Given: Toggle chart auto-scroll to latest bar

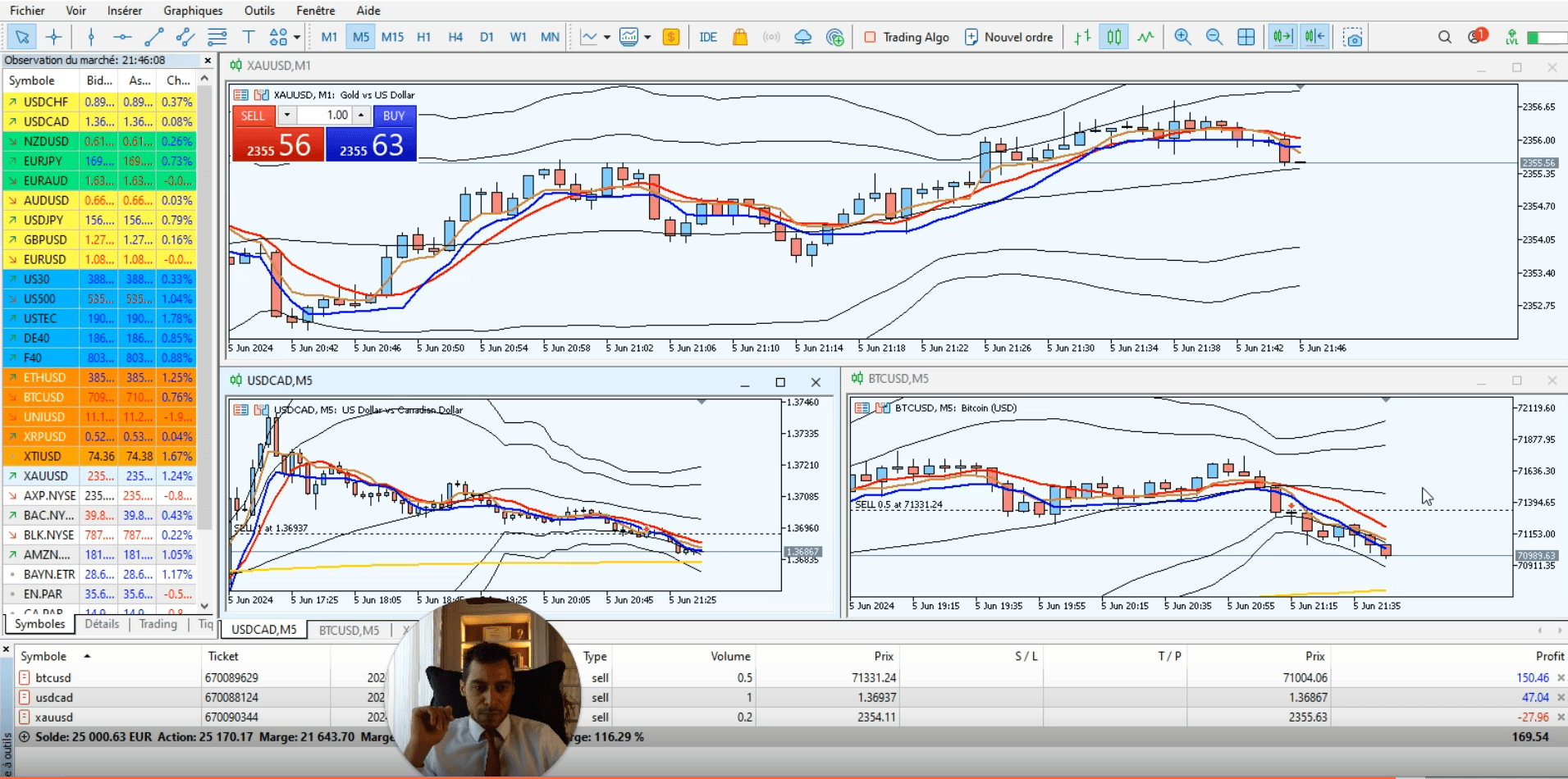Looking at the screenshot, I should tap(1282, 37).
